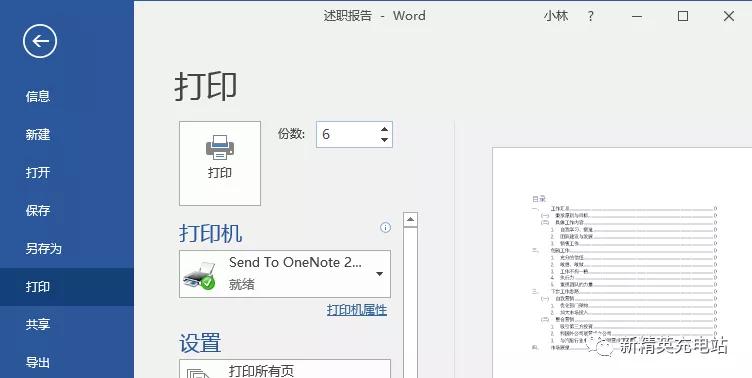Click the 打印机属性 link

[357, 310]
